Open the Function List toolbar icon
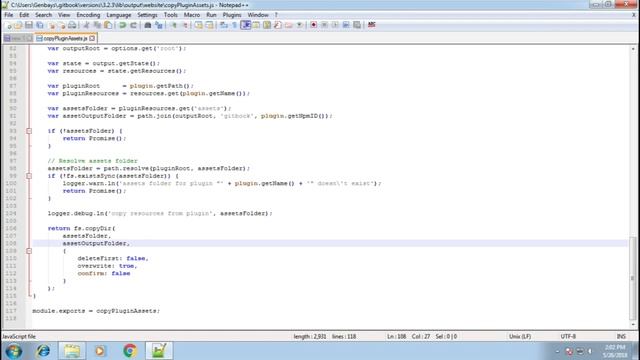Viewport: 640px width, 360px height. [x=278, y=25]
